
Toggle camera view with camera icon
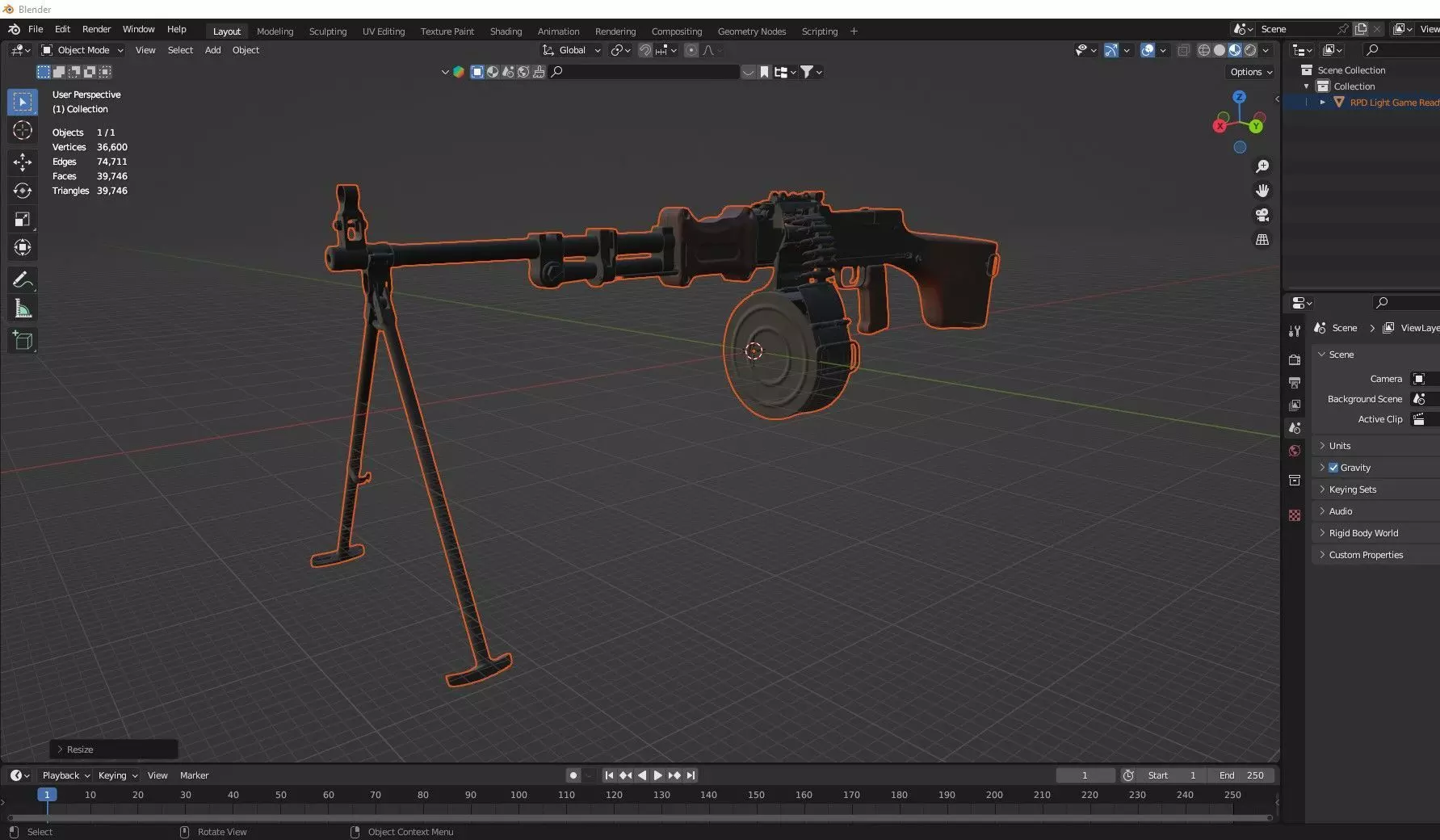tap(1262, 215)
